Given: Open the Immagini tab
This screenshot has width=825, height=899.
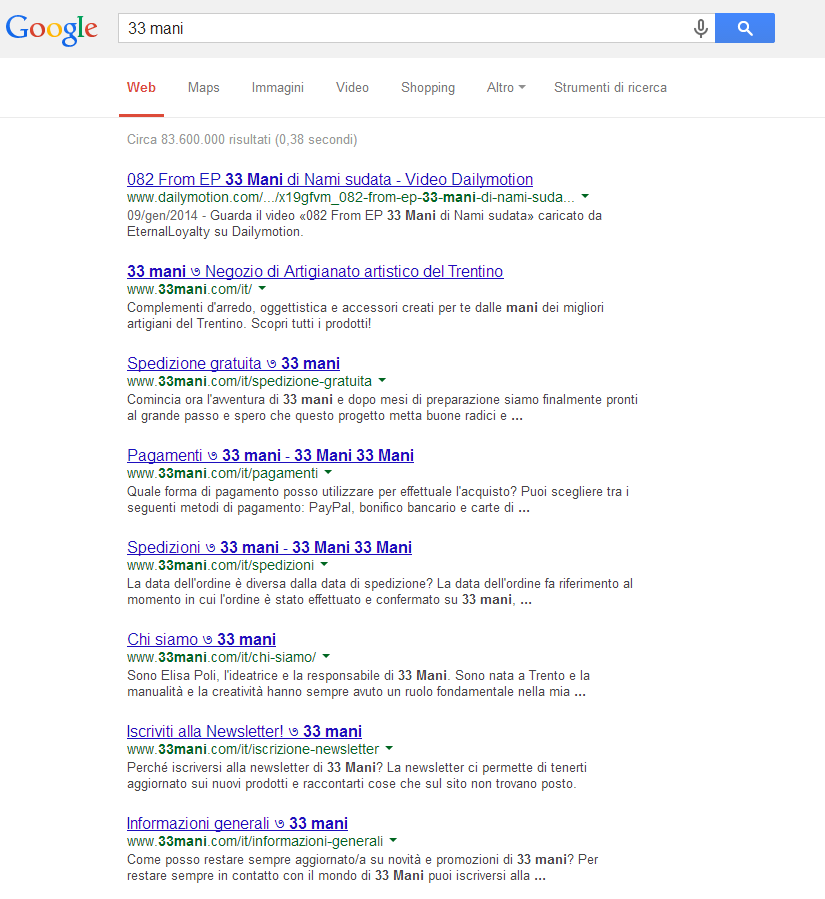Looking at the screenshot, I should [277, 88].
